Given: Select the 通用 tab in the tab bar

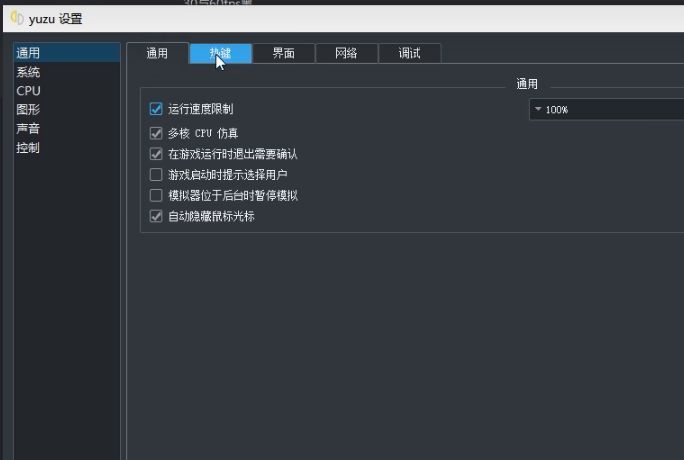Looking at the screenshot, I should (157, 54).
